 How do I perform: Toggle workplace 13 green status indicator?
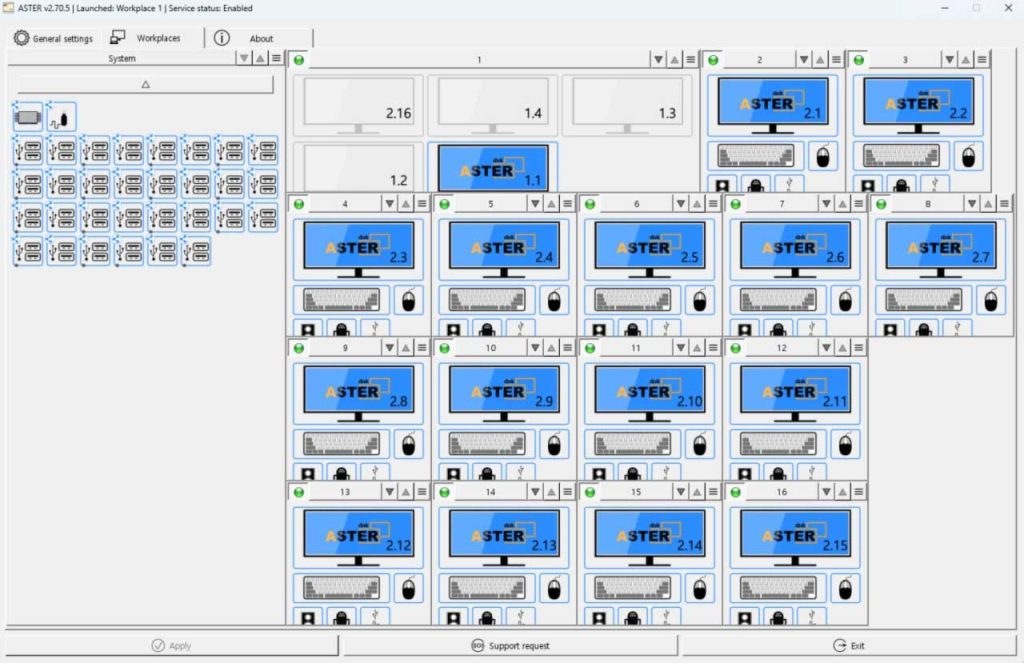point(299,493)
